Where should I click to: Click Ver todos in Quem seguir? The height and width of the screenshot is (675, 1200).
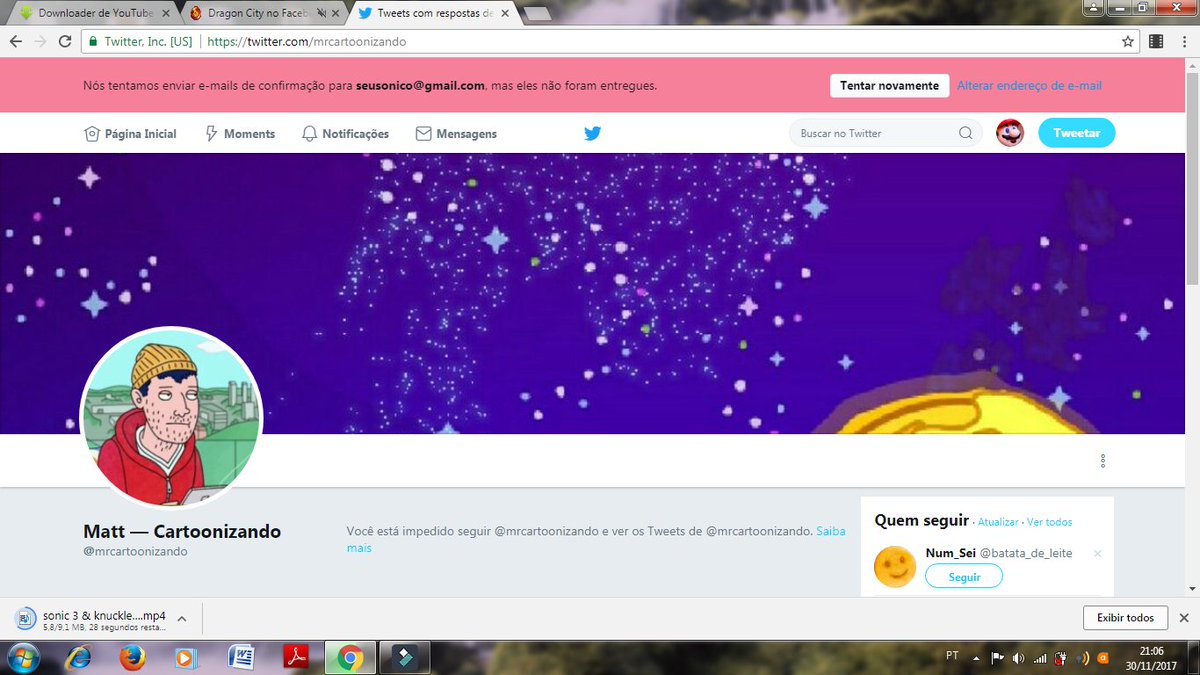1049,522
